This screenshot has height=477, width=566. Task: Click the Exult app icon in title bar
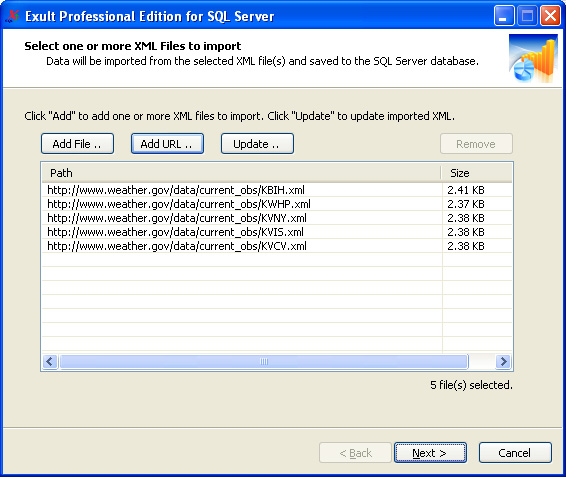click(x=12, y=16)
